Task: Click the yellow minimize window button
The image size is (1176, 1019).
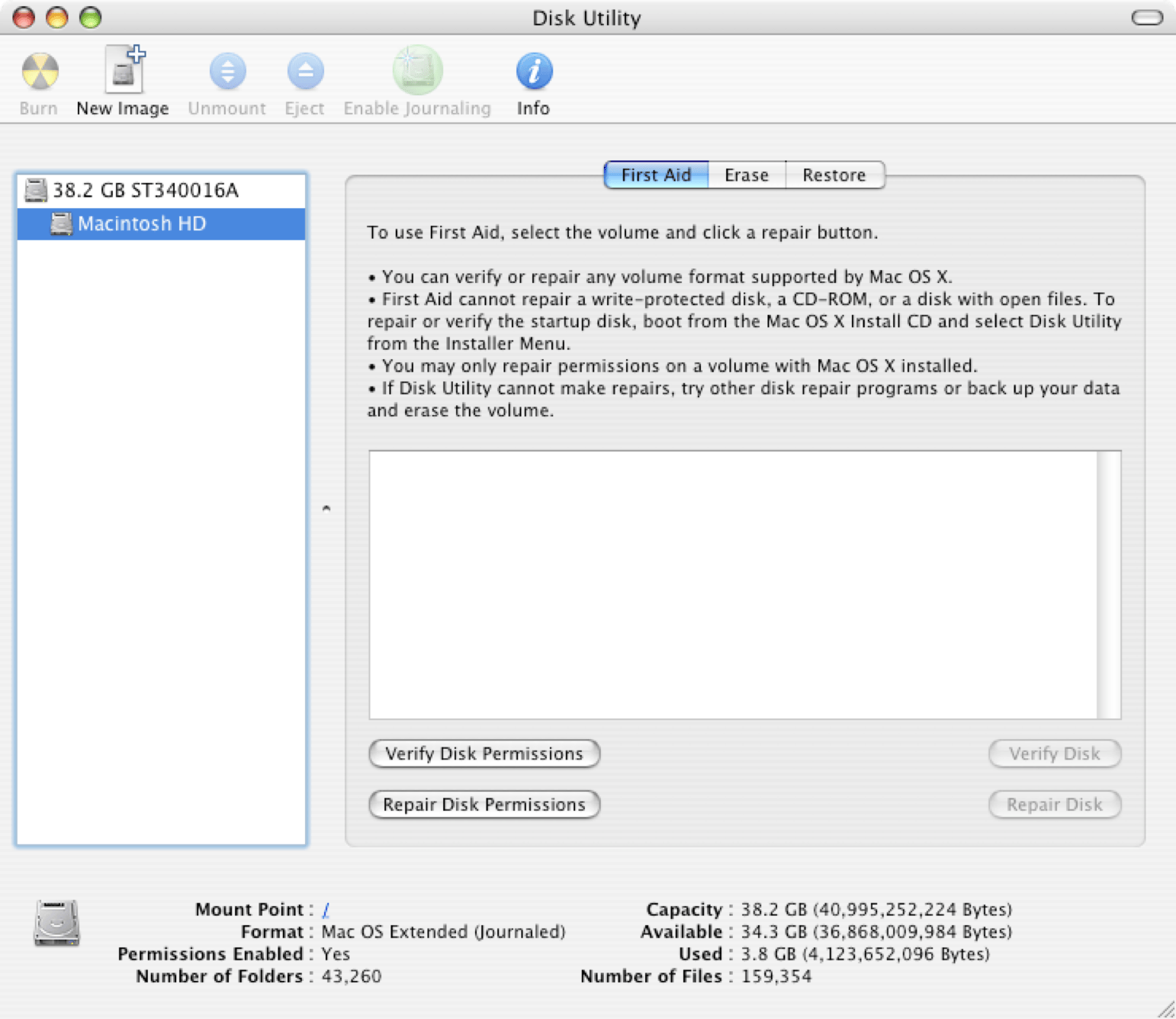Action: pos(57,17)
